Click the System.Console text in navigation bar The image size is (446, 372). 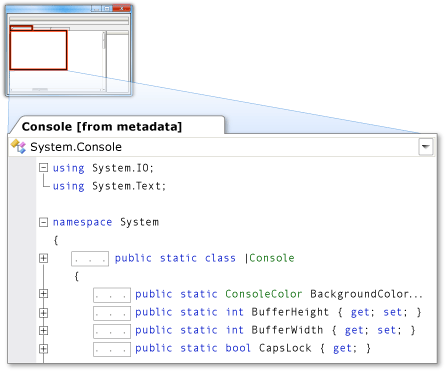click(76, 147)
